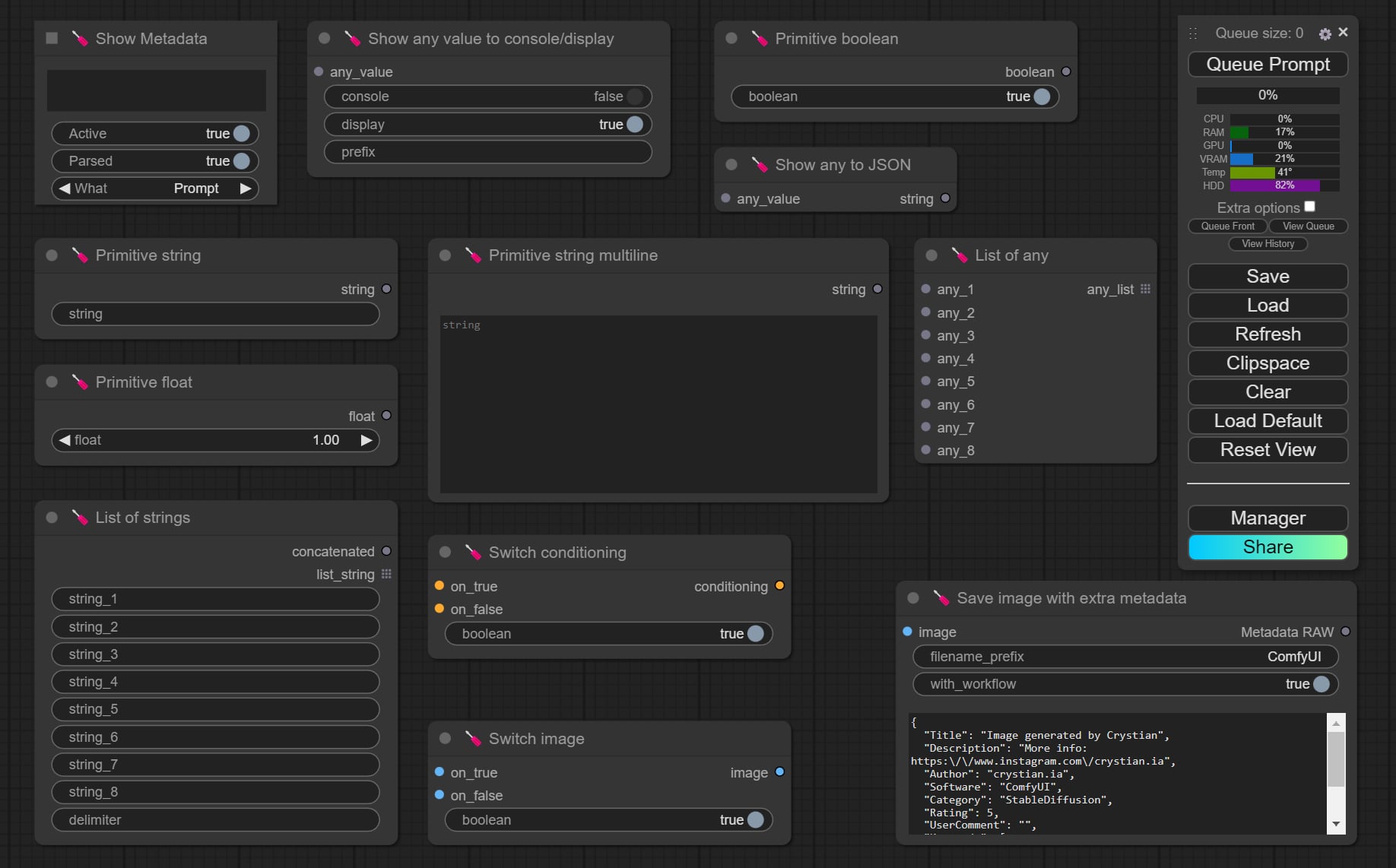Click the delimiter input field
This screenshot has height=868, width=1396.
[x=215, y=820]
